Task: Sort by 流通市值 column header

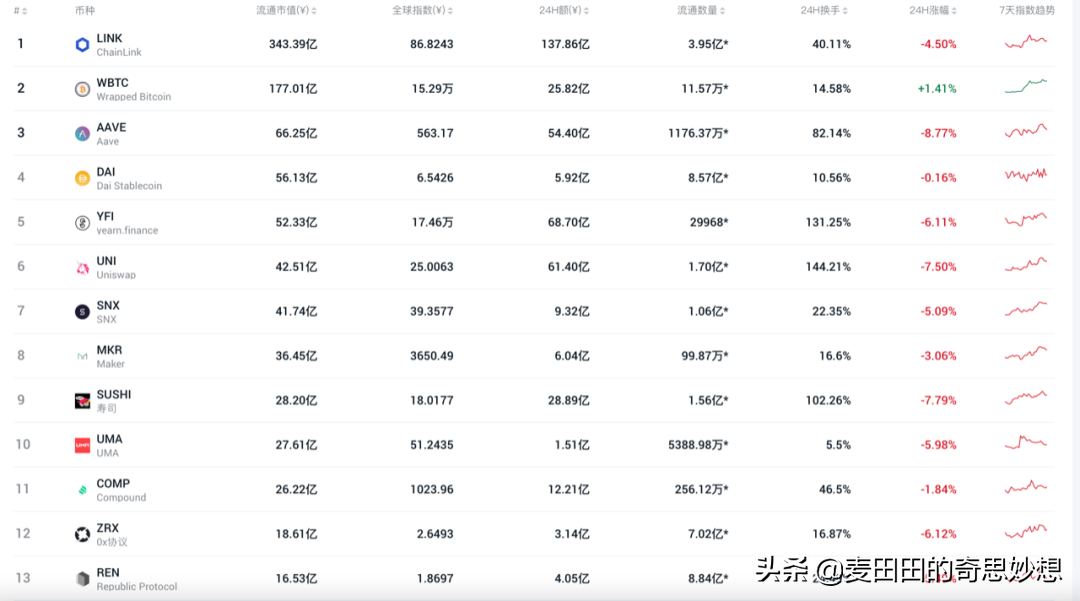Action: (287, 10)
